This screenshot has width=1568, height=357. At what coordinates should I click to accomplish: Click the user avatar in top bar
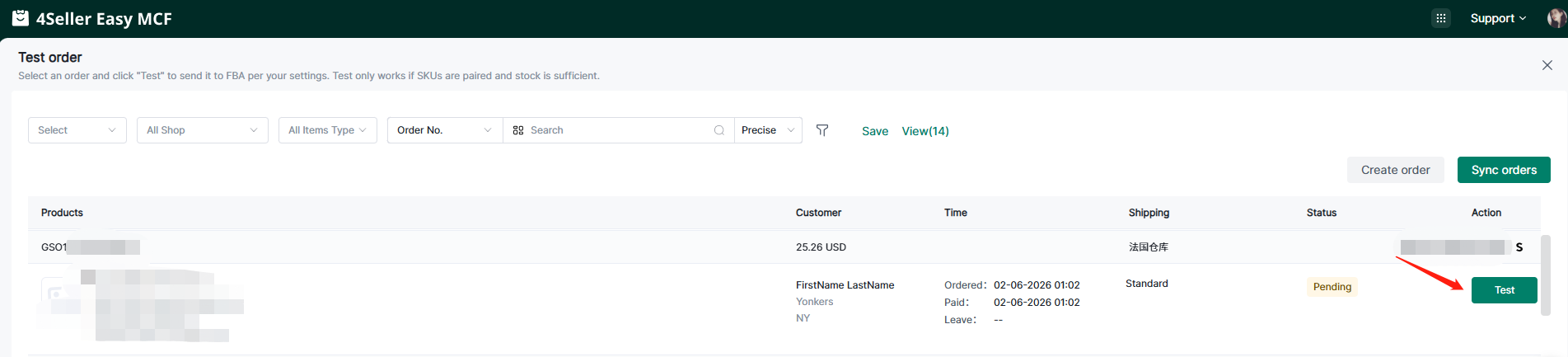click(1556, 18)
